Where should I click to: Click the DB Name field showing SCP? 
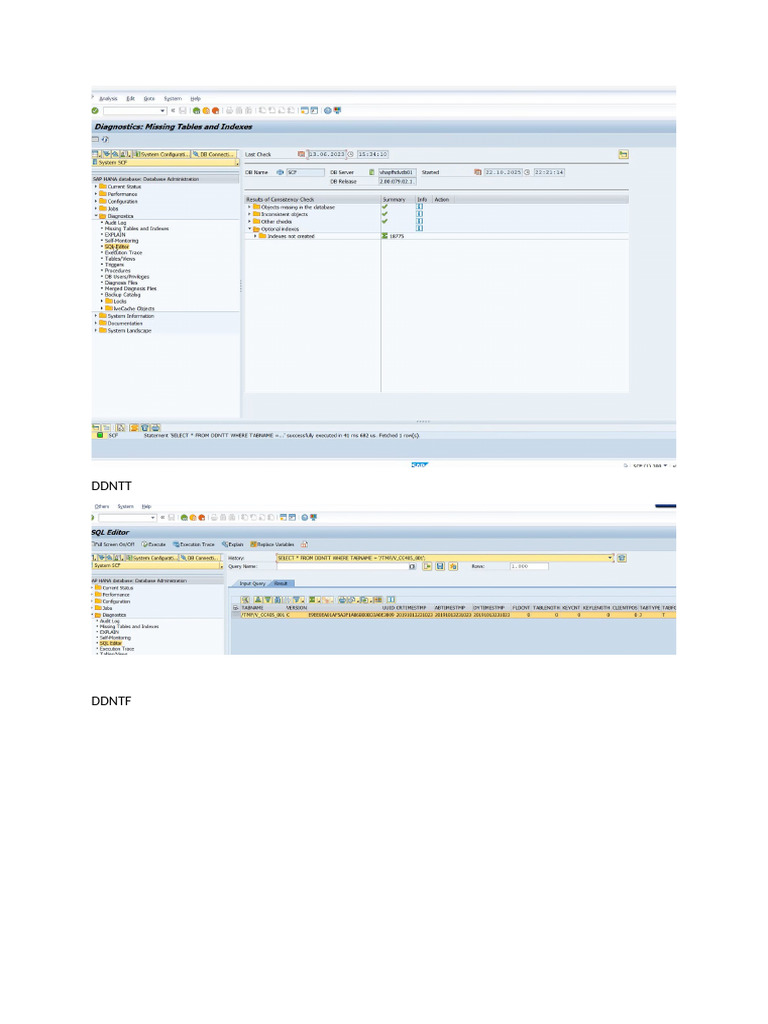305,172
